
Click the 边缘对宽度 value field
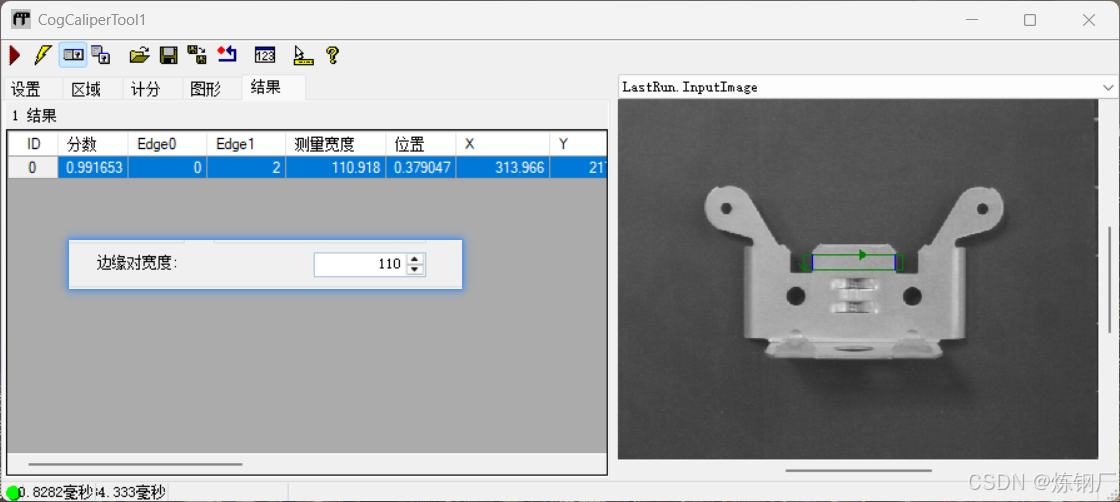click(360, 264)
